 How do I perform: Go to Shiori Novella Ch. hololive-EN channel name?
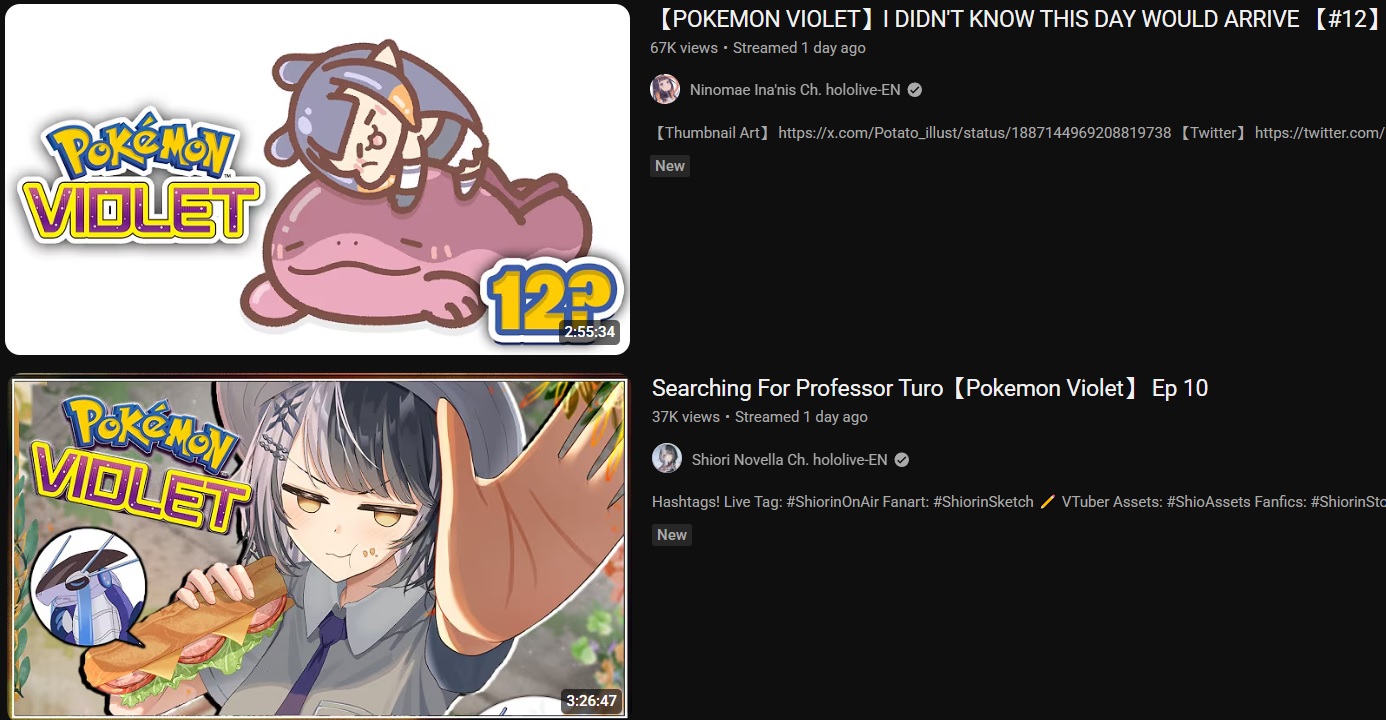790,460
